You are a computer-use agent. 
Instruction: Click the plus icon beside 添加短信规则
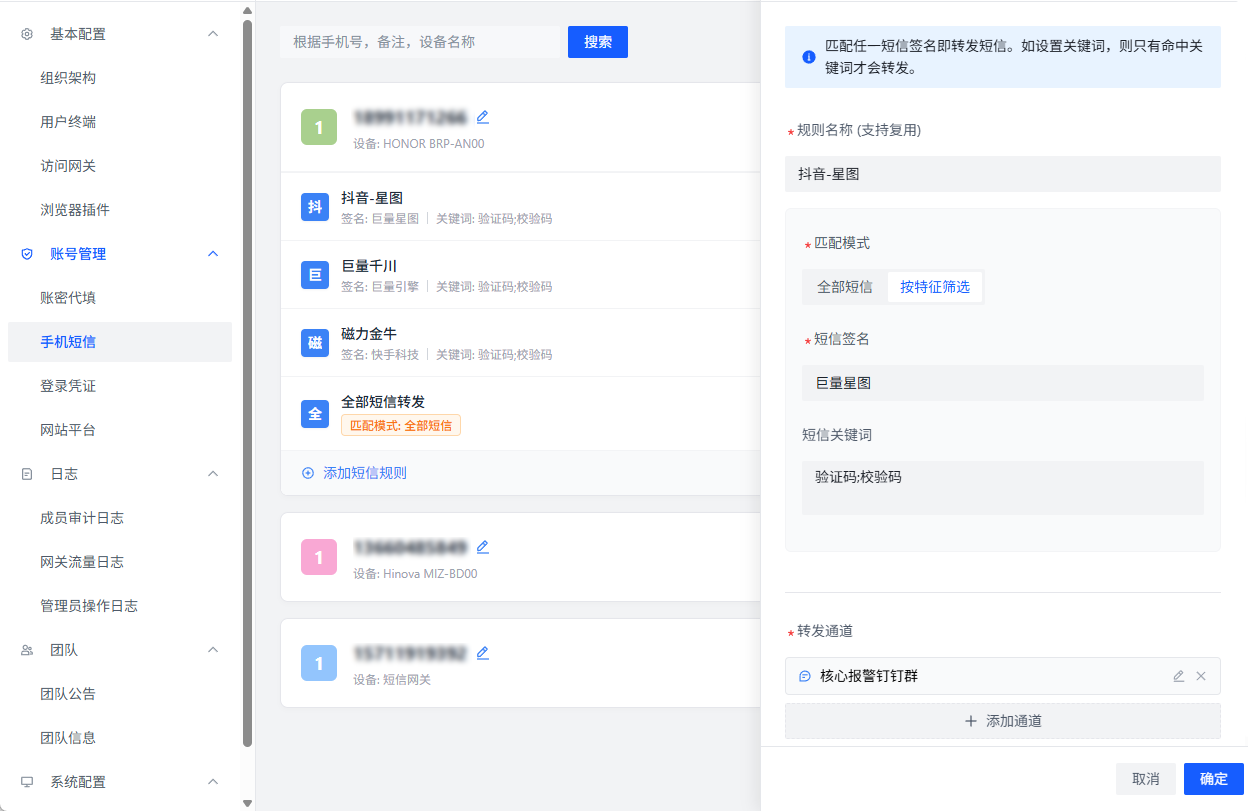point(307,473)
